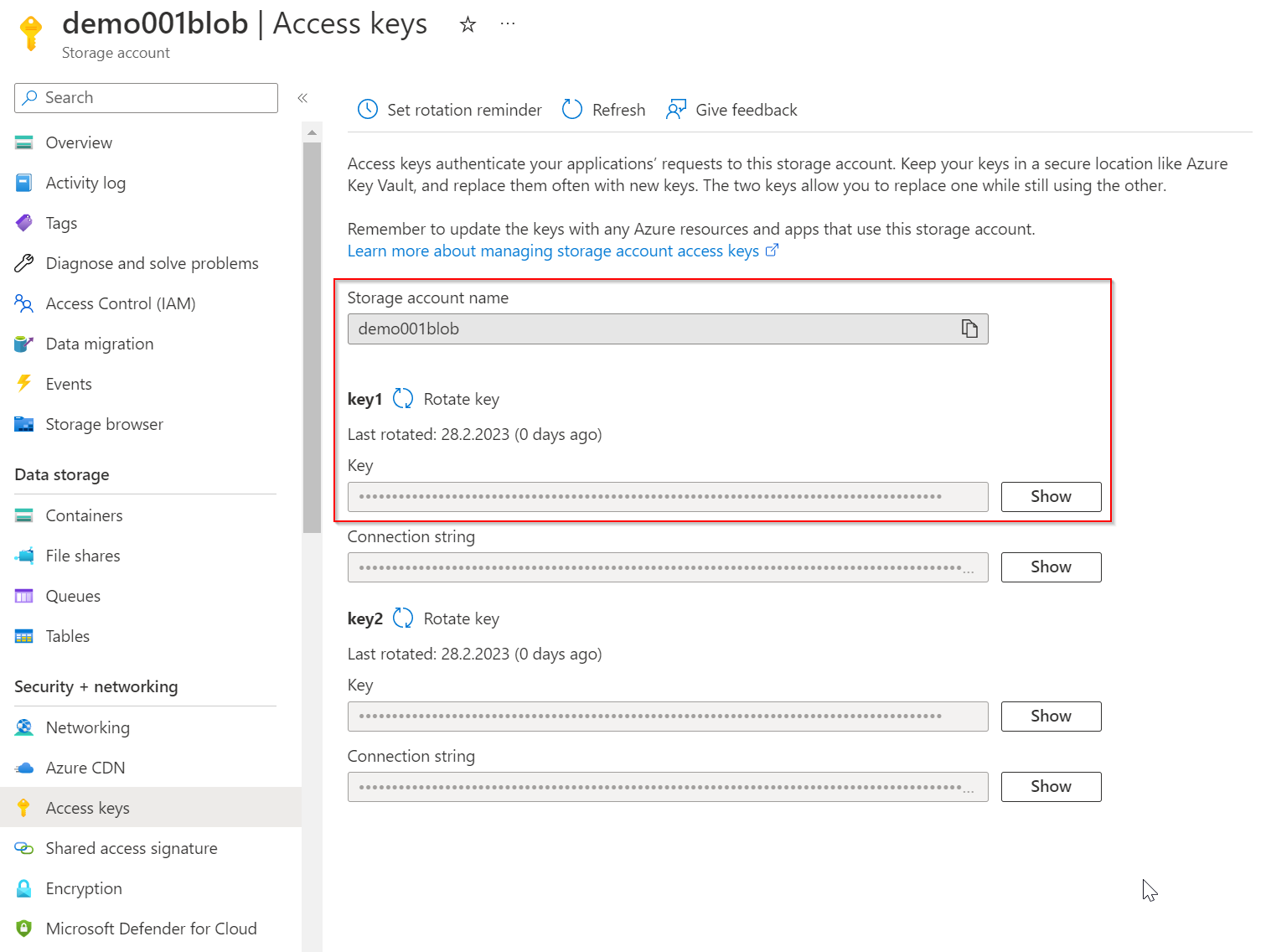Reveal the key2 connection string

coord(1051,787)
